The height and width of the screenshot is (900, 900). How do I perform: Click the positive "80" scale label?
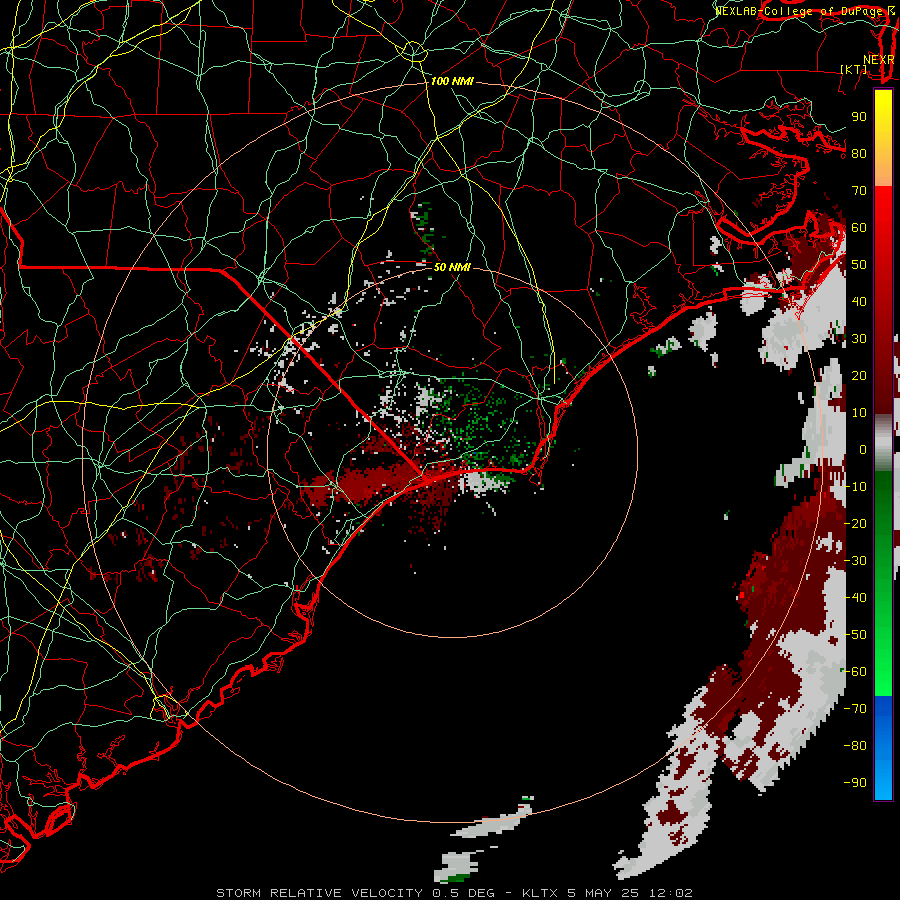point(859,153)
